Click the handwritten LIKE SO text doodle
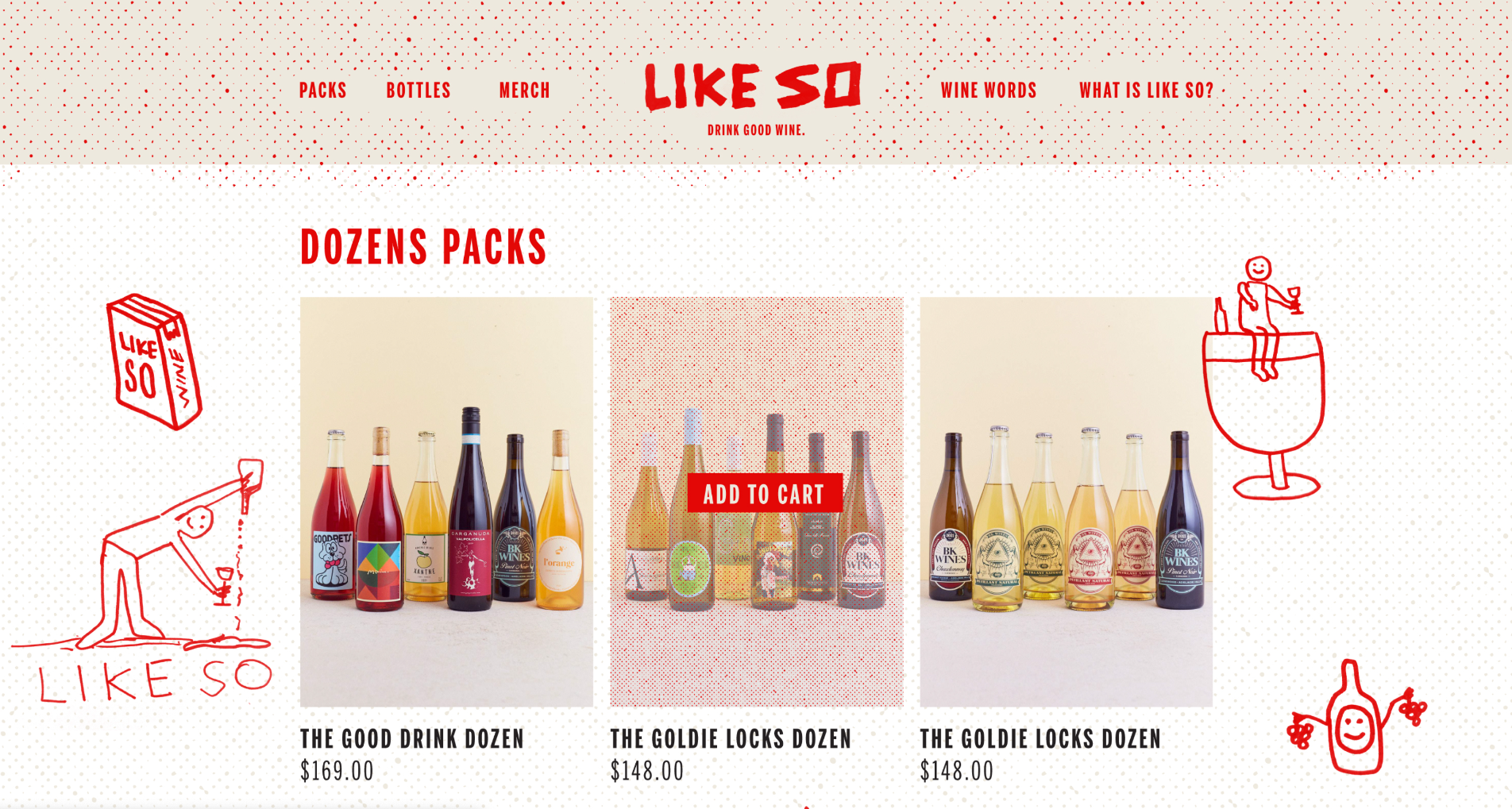 click(x=156, y=680)
